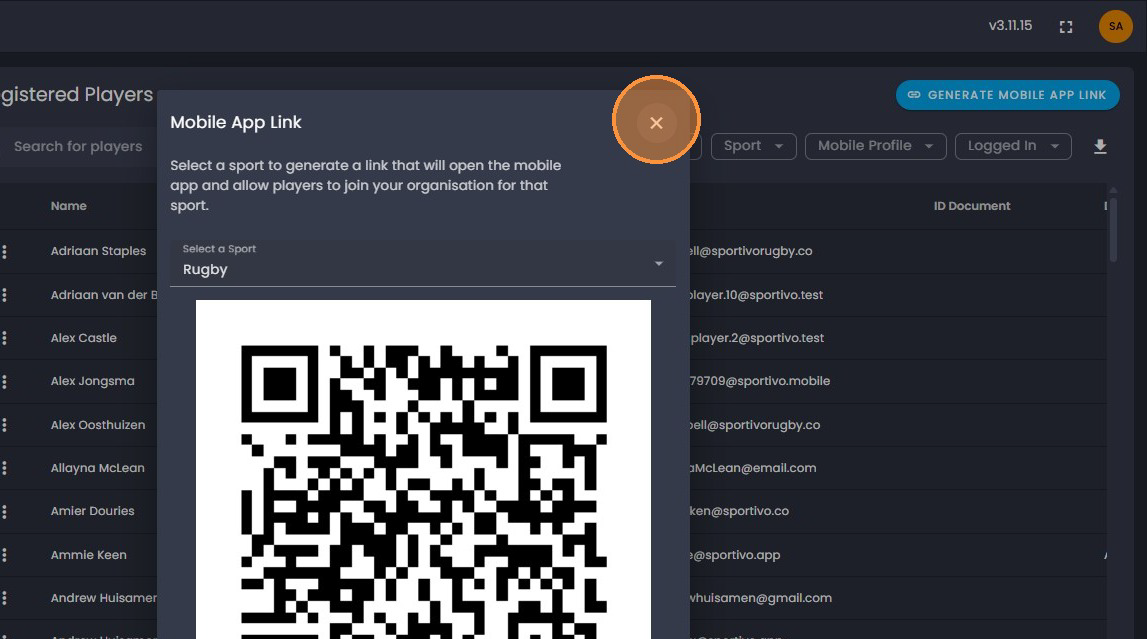Close the Mobile App Link dialog
This screenshot has height=639, width=1147.
point(656,123)
